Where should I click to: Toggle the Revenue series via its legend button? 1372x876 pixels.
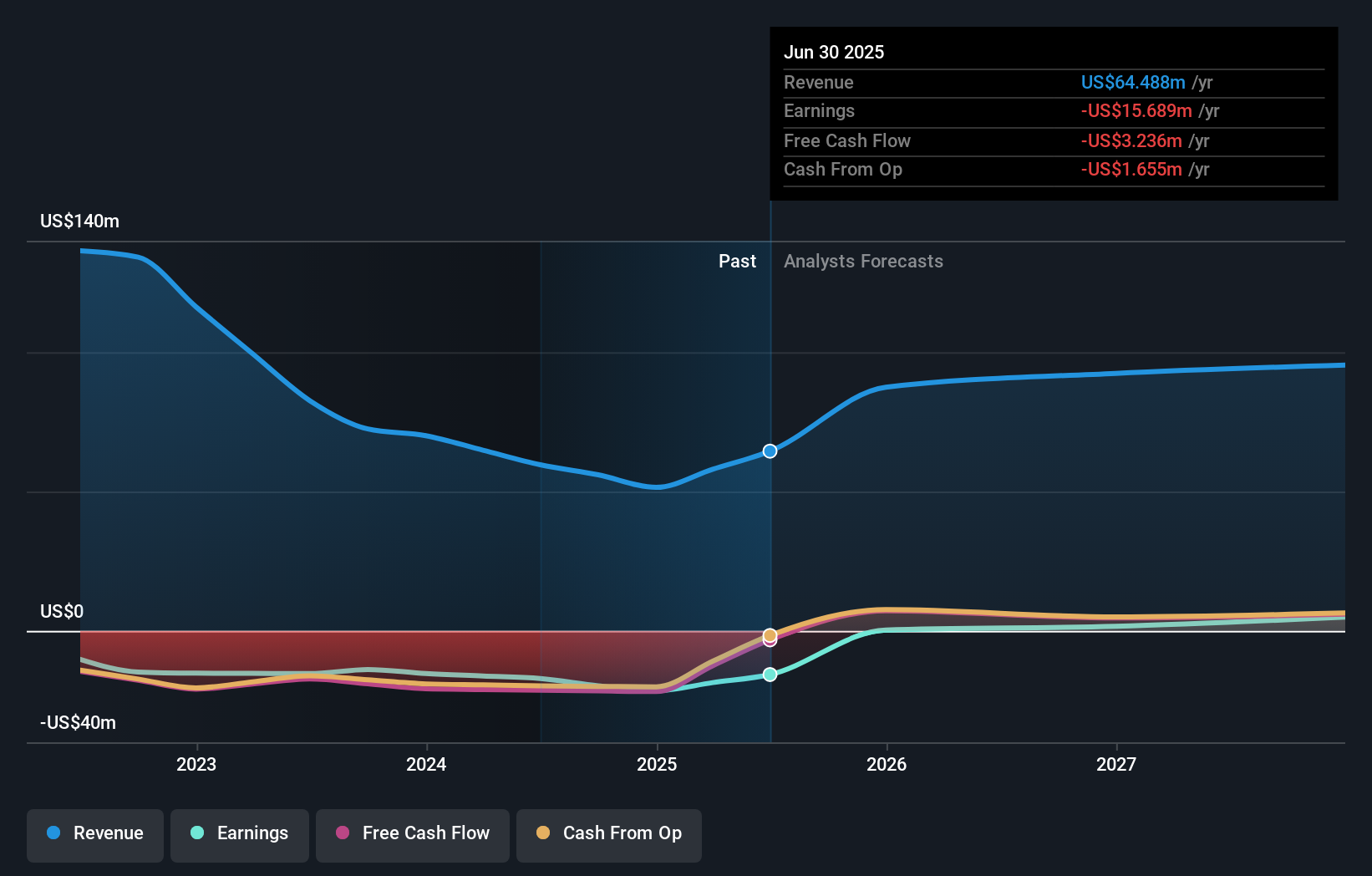click(x=94, y=833)
